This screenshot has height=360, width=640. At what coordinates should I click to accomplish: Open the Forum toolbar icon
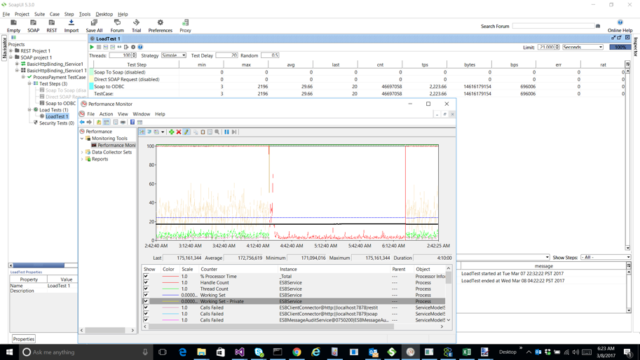(x=117, y=26)
